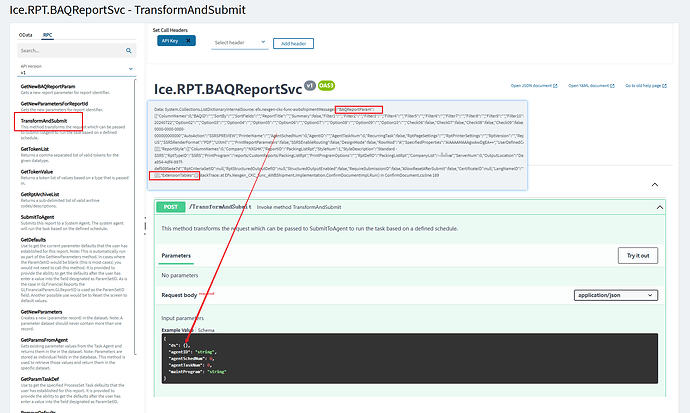This screenshot has height=413, width=690.
Task: Remove the API Key header chip
Action: pos(188,41)
